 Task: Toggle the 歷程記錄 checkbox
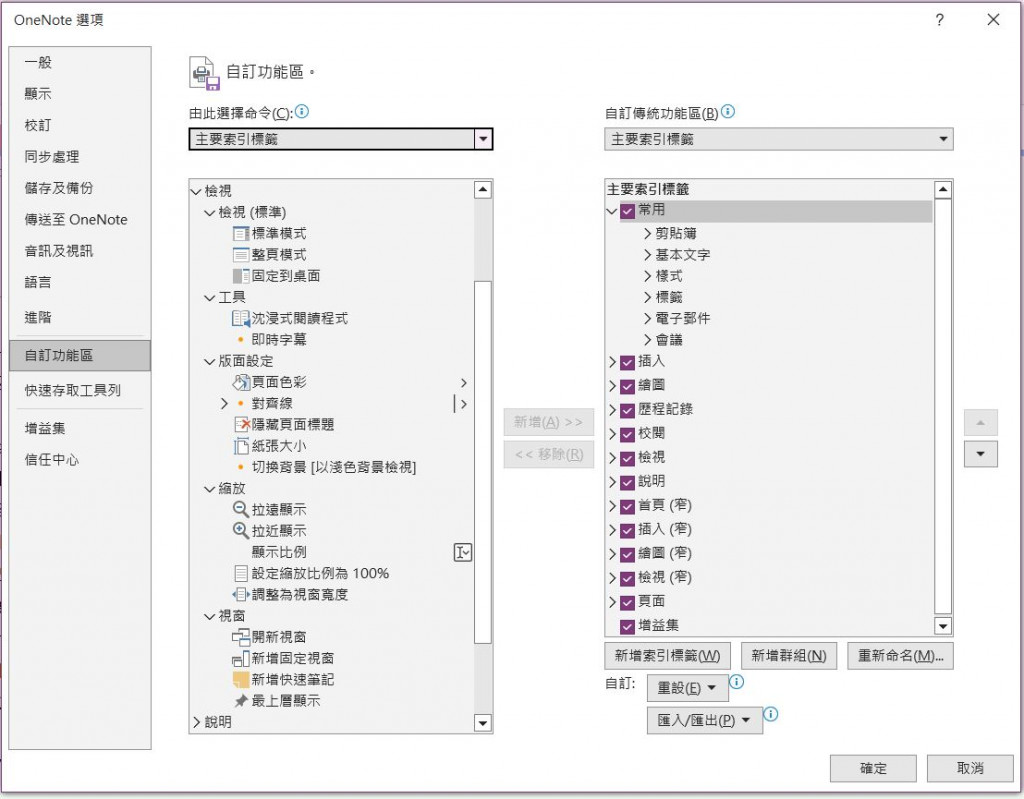[627, 411]
